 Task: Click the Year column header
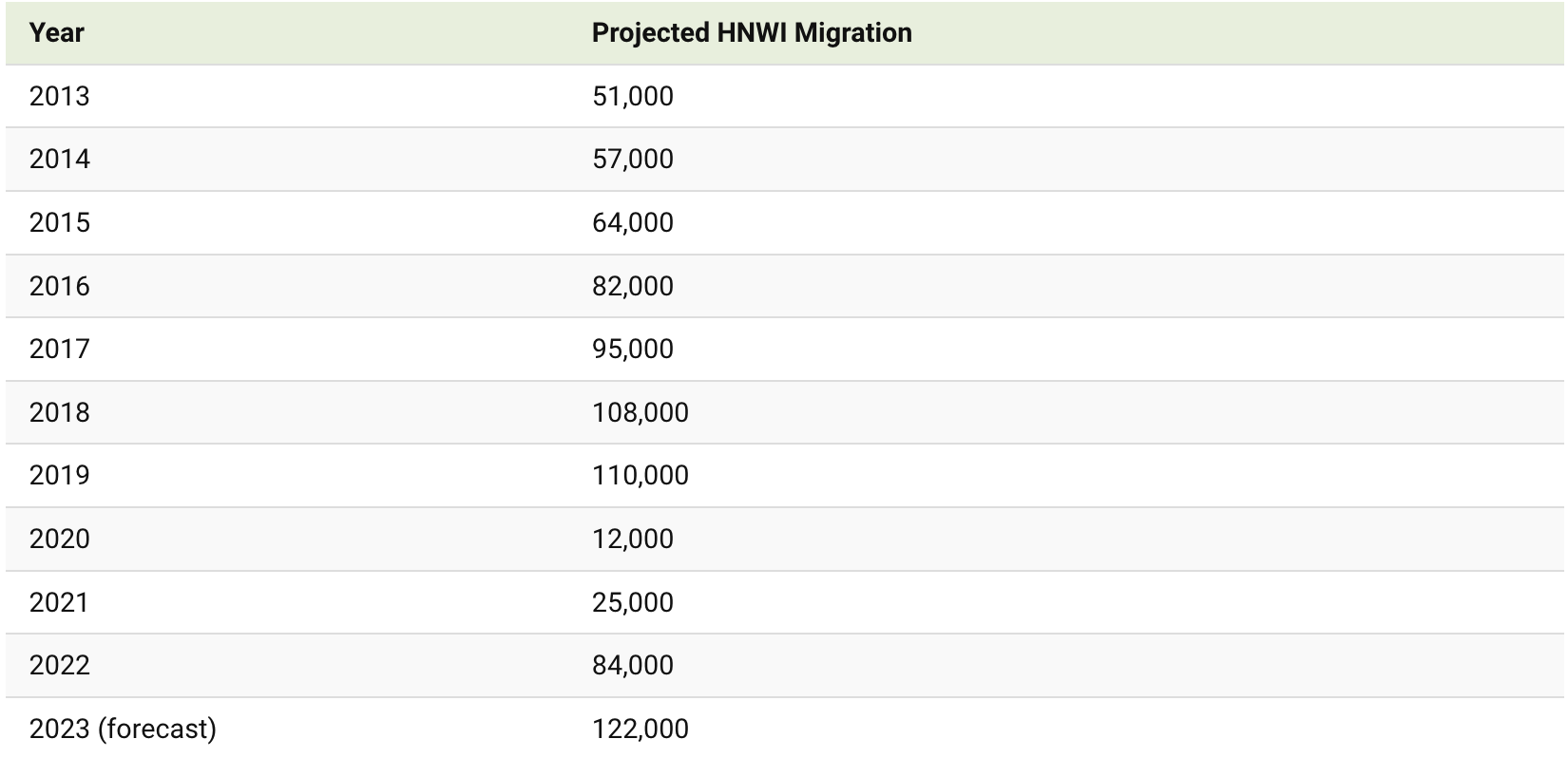(57, 33)
